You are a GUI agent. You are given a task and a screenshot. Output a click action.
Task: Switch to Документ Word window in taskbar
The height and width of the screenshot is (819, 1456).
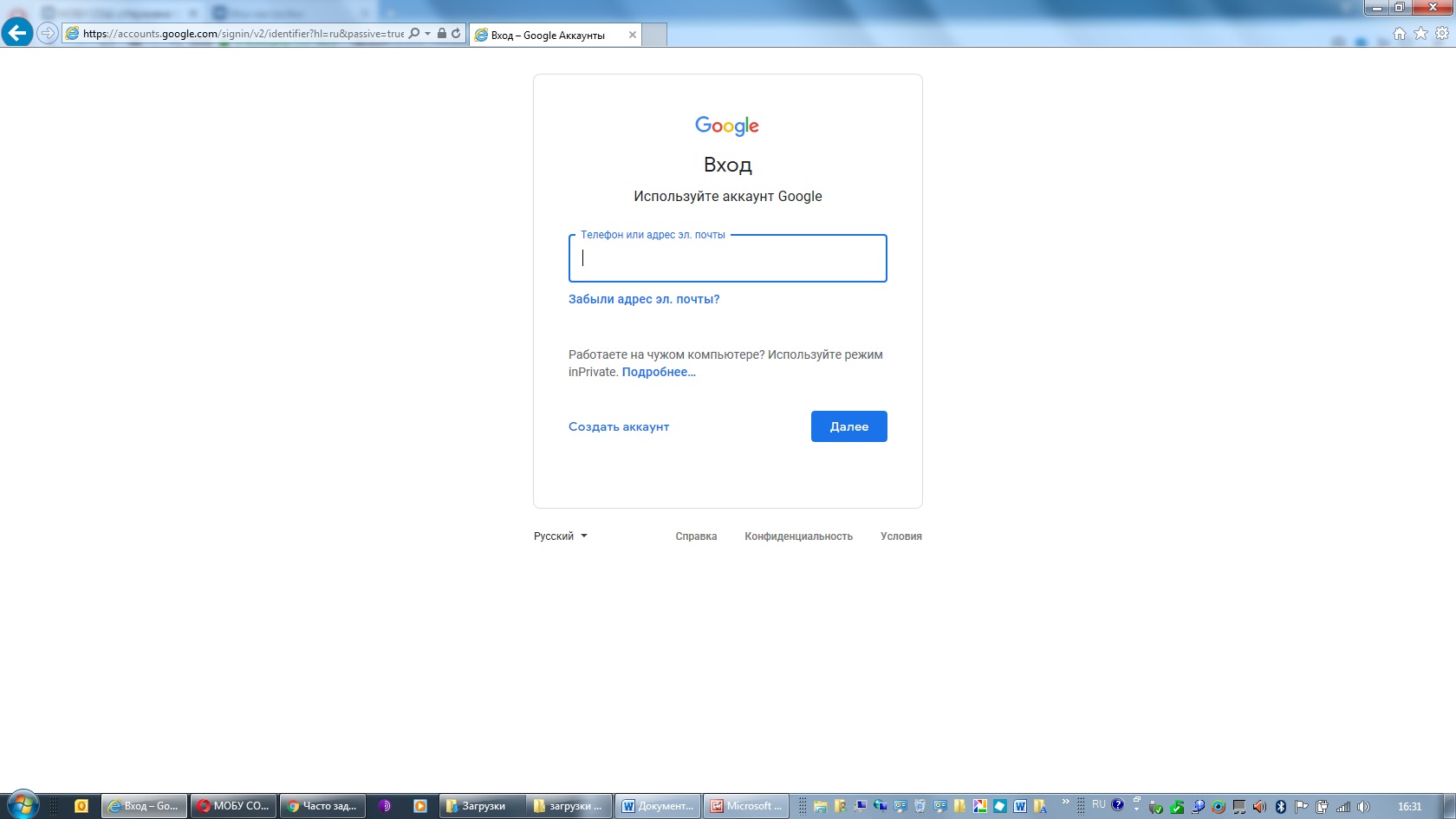[658, 806]
